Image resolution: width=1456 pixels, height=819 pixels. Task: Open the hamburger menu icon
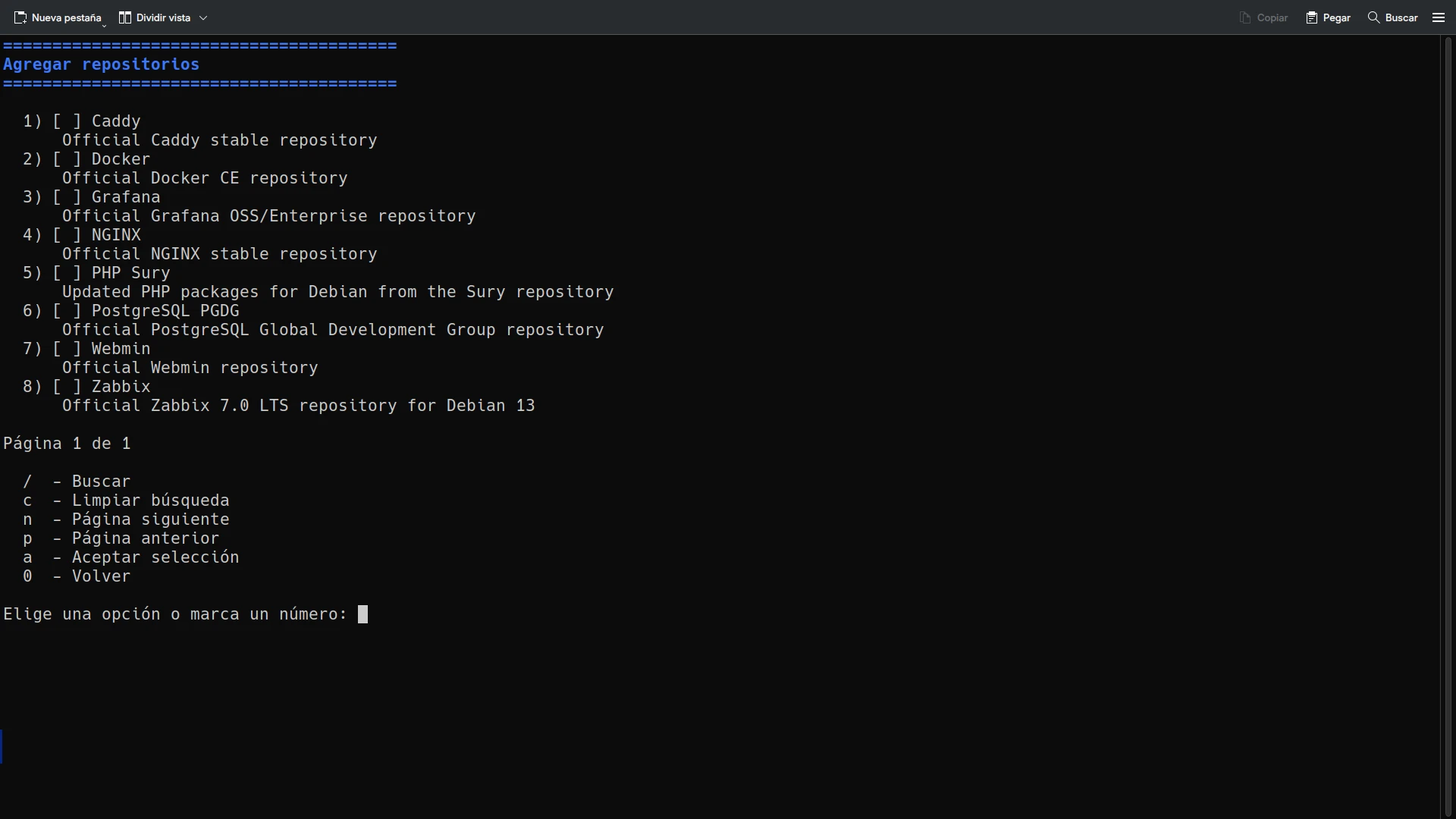(x=1439, y=17)
